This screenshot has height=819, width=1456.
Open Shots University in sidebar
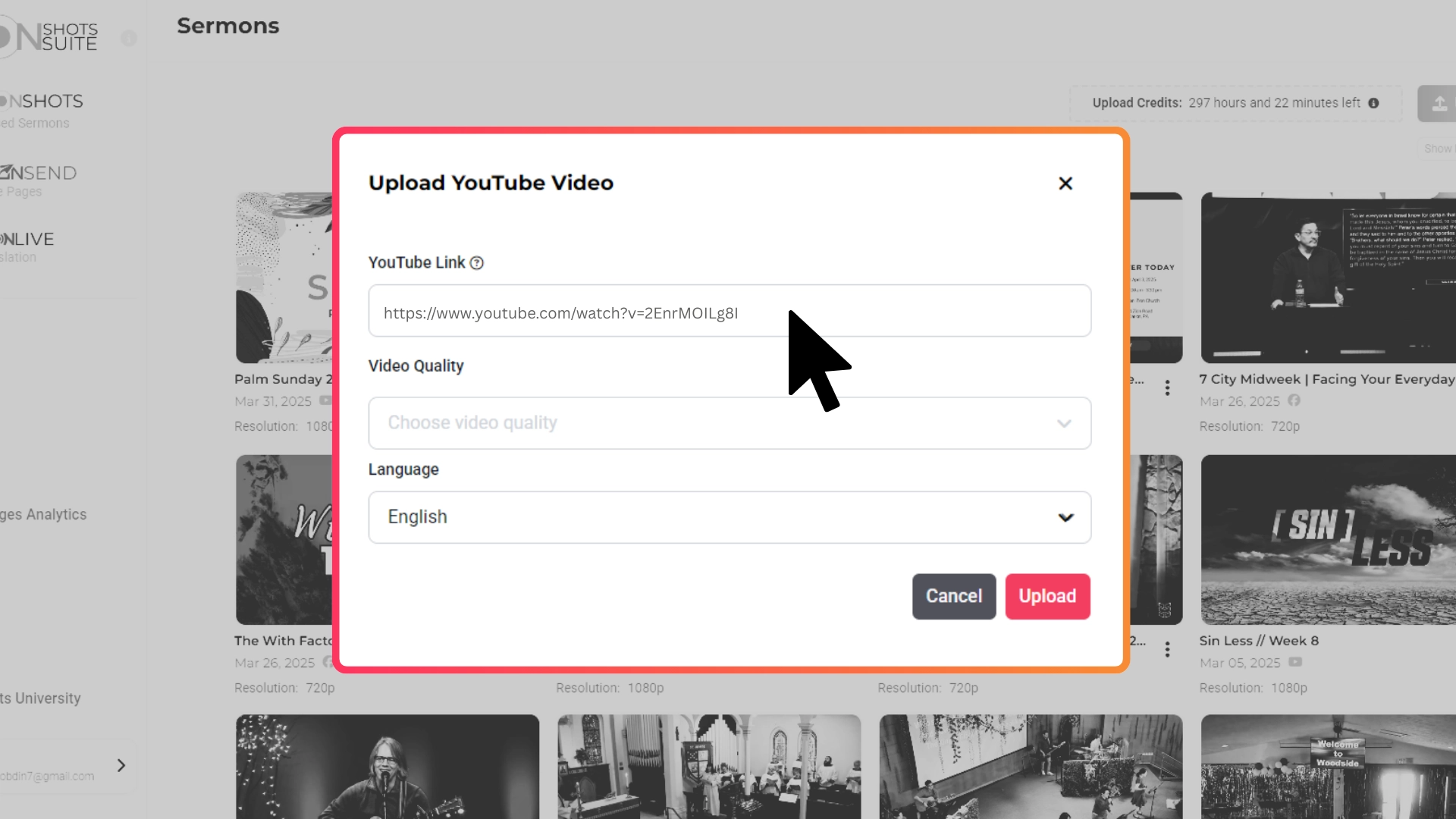tap(40, 698)
